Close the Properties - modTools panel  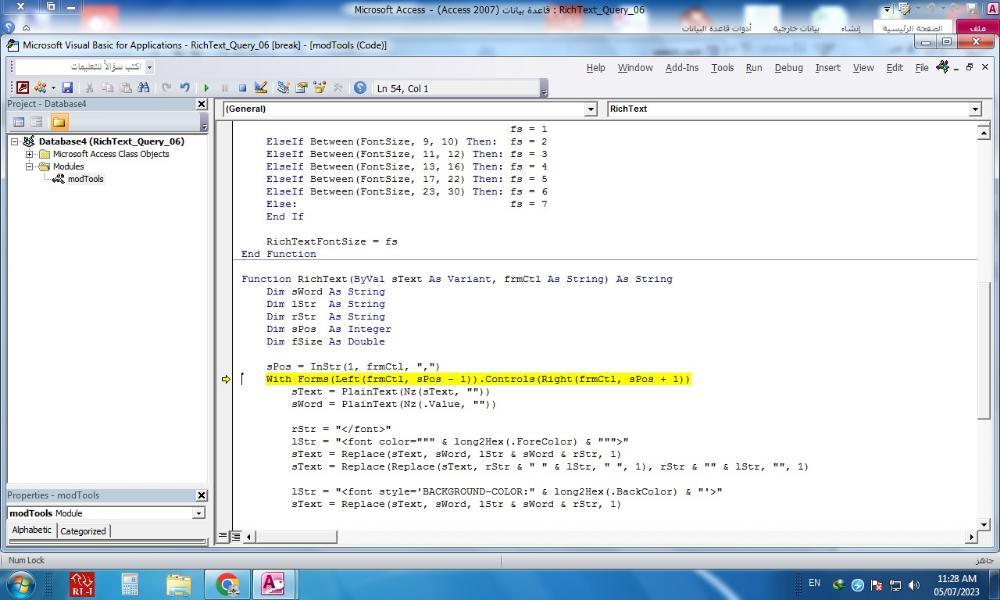click(202, 495)
